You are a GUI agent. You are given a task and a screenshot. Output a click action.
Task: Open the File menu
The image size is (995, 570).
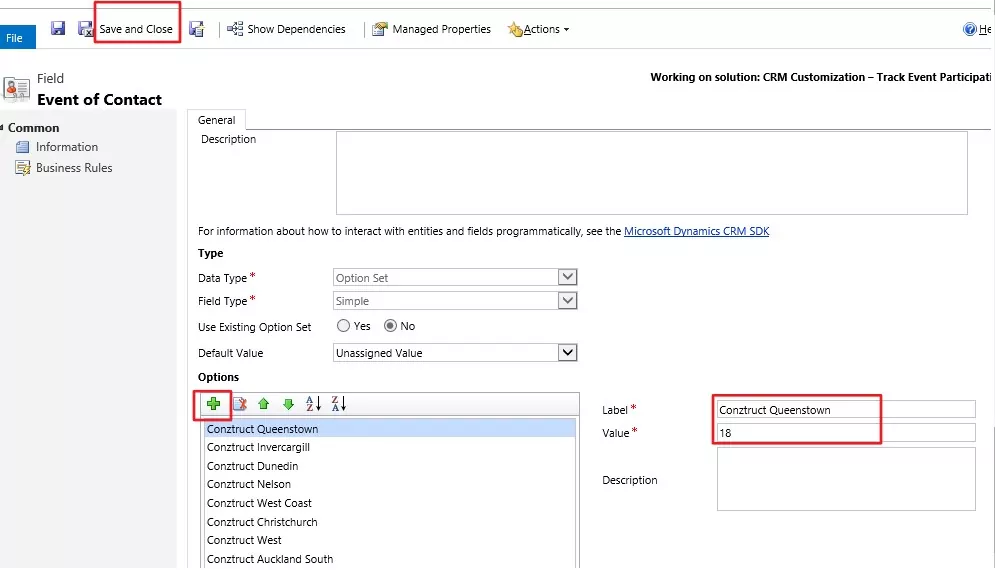(18, 37)
